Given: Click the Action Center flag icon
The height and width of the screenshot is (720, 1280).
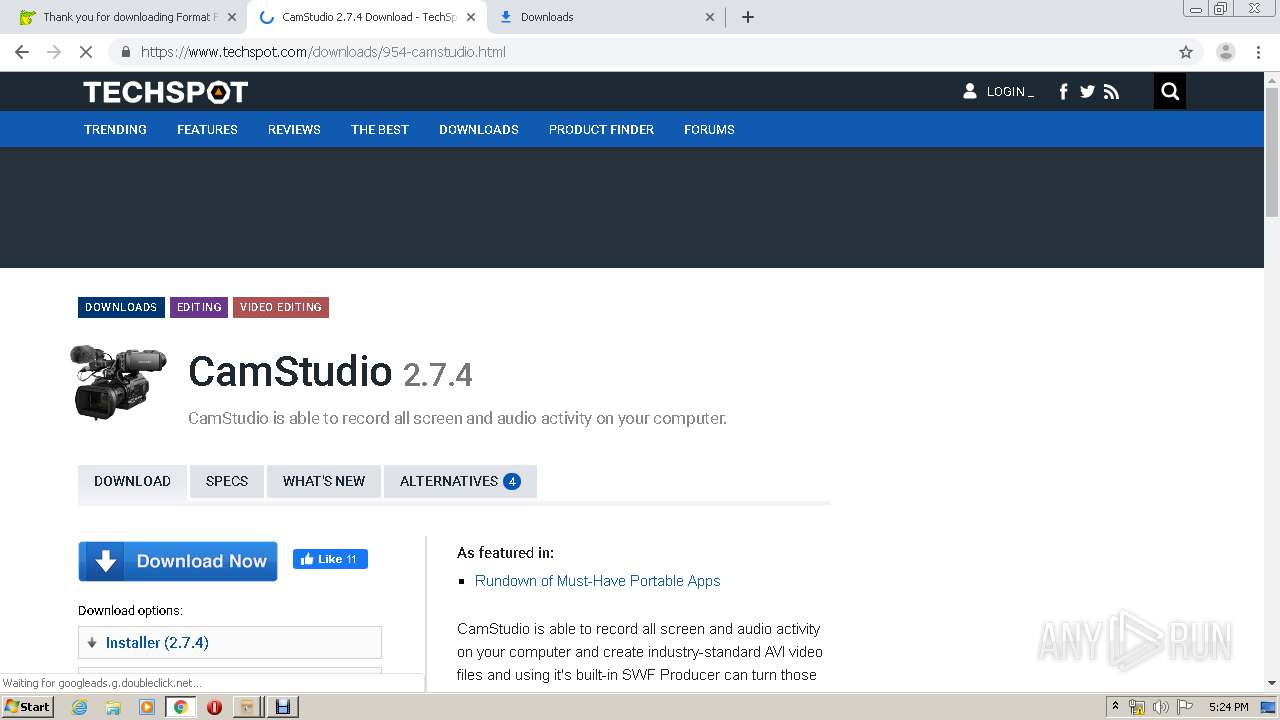Looking at the screenshot, I should point(1183,707).
